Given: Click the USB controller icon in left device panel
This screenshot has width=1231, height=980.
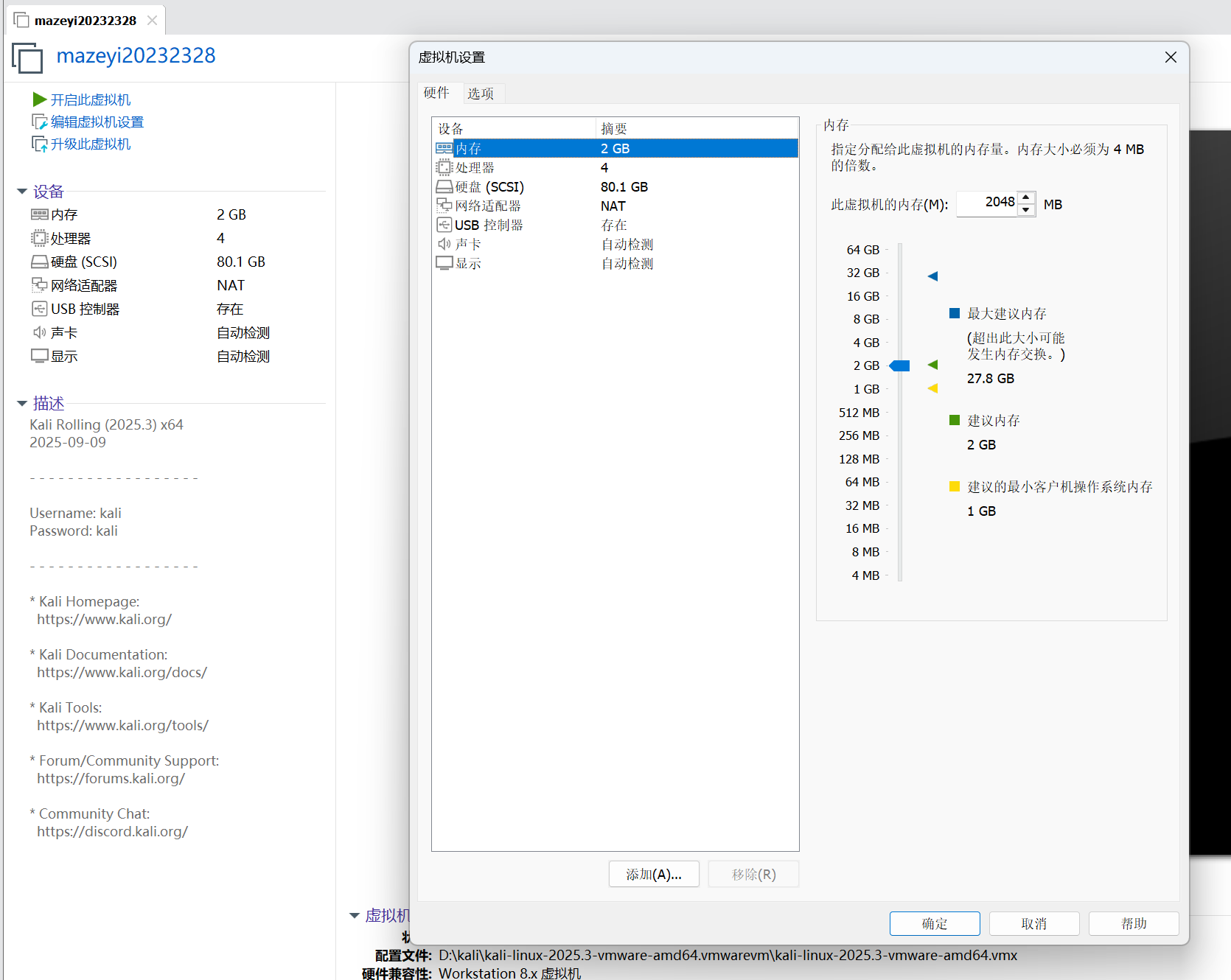Looking at the screenshot, I should coord(40,309).
